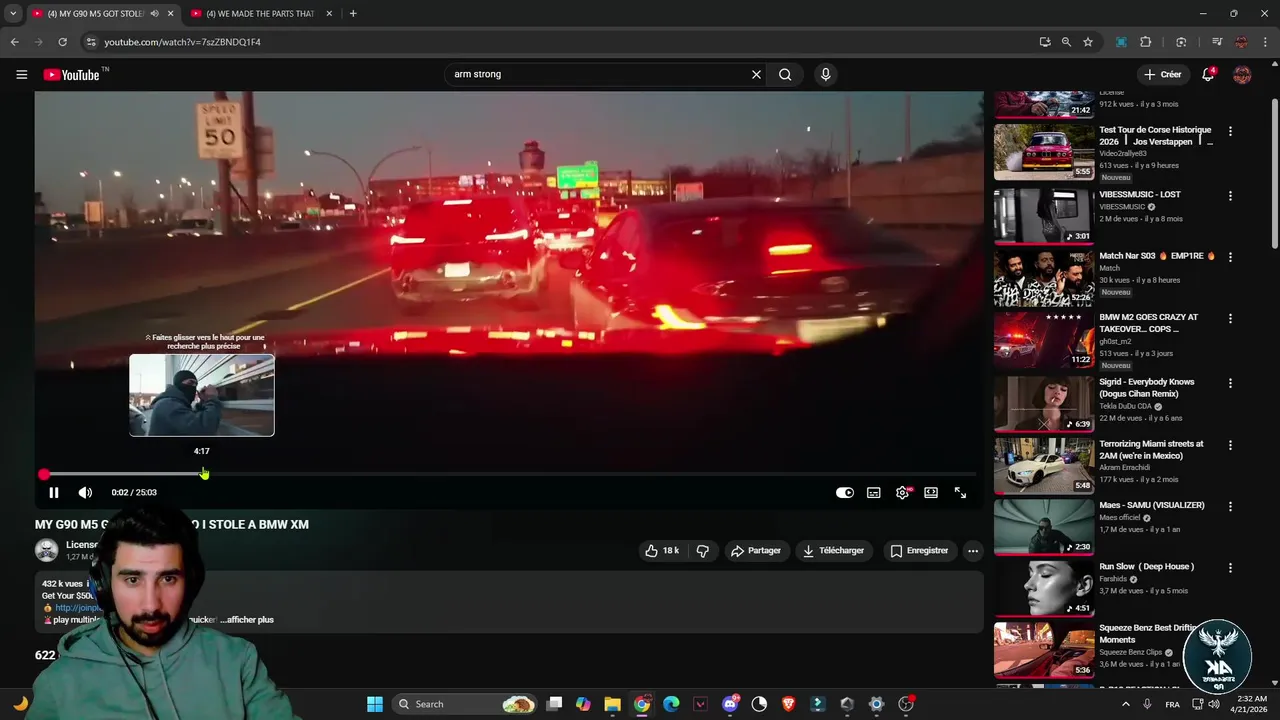Toggle the autoplay switch in player
The image size is (1280, 720).
(x=845, y=492)
